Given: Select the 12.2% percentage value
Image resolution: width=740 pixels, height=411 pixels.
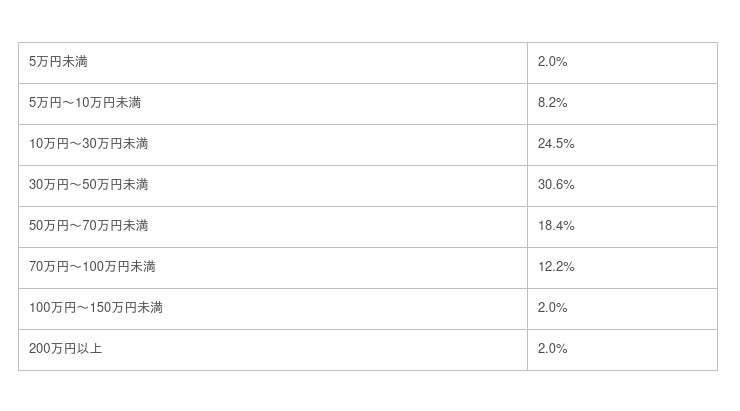Looking at the screenshot, I should click(x=556, y=267).
